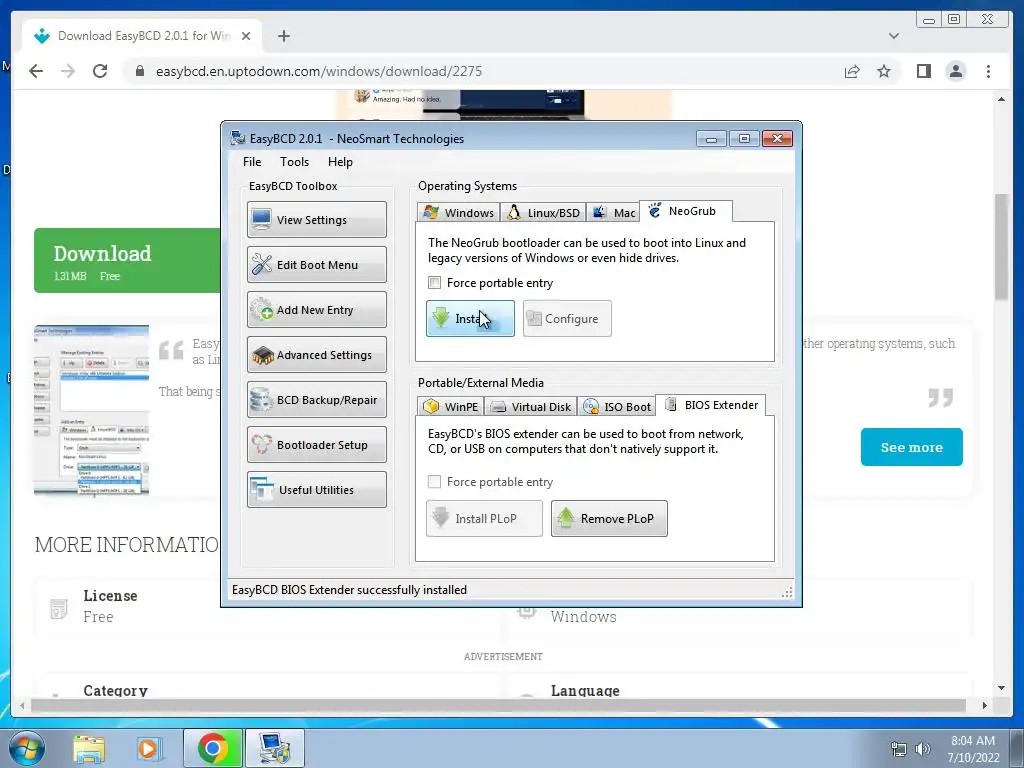Select the NeoGrub tab
Screen dimensions: 1024x768
point(685,211)
